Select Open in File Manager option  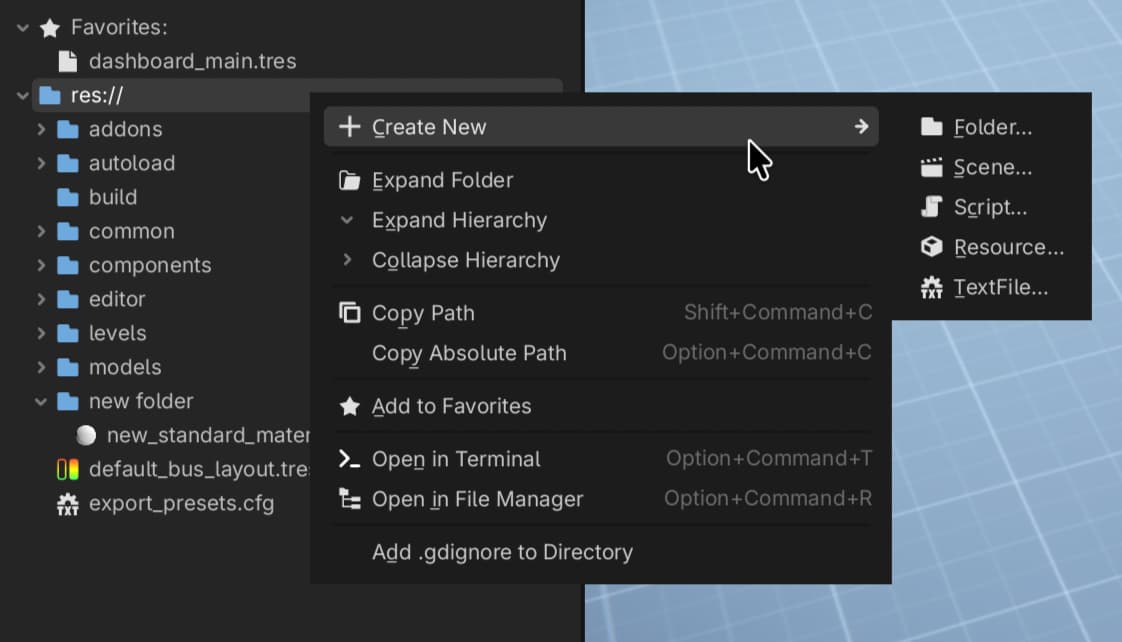pos(477,499)
